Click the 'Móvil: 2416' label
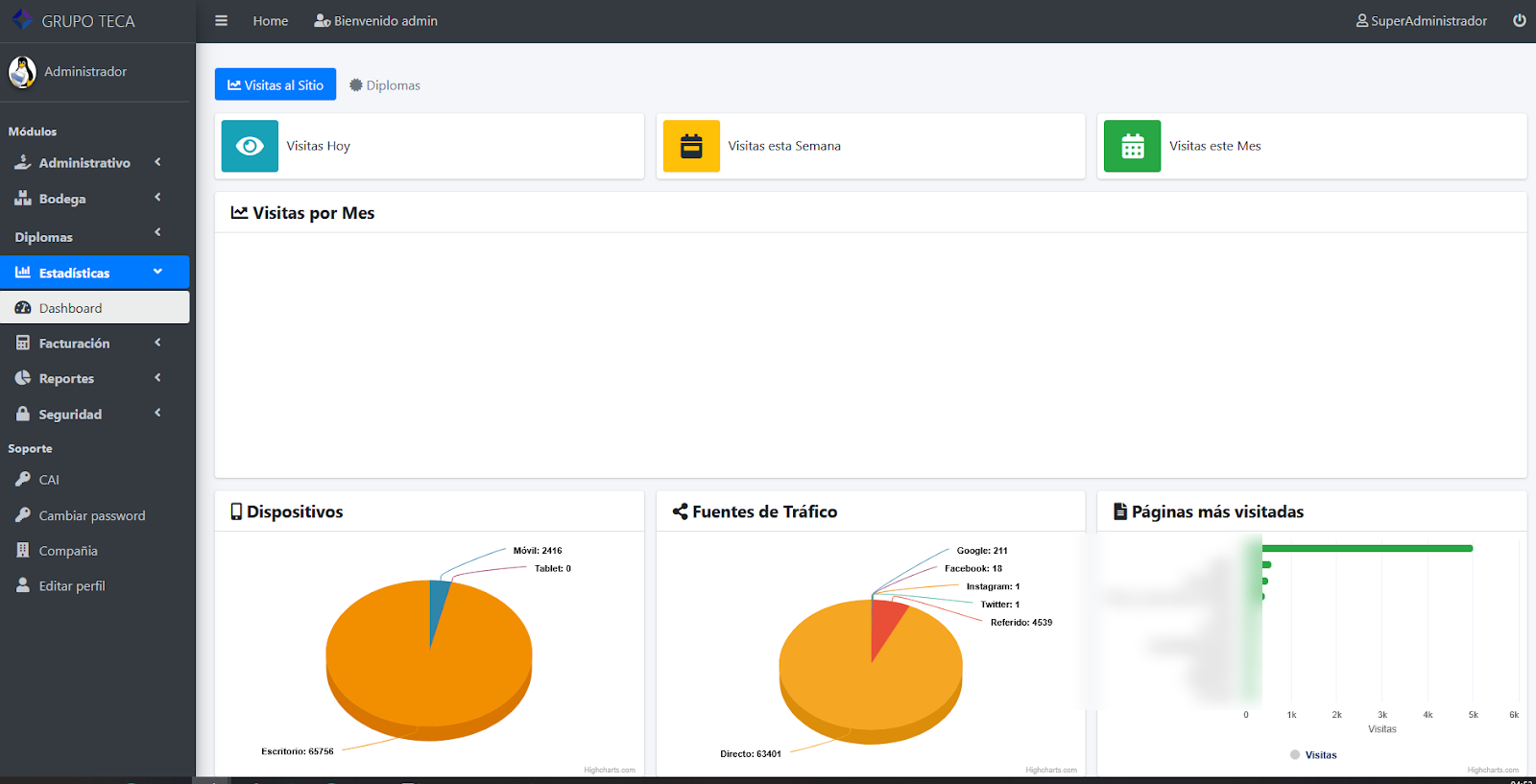 (538, 551)
